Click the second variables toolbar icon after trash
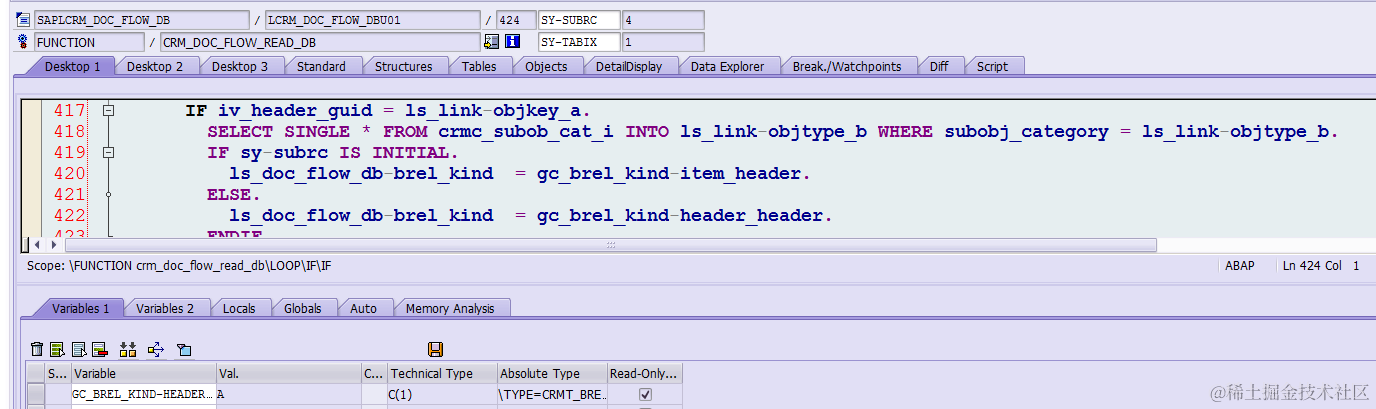 coord(57,349)
